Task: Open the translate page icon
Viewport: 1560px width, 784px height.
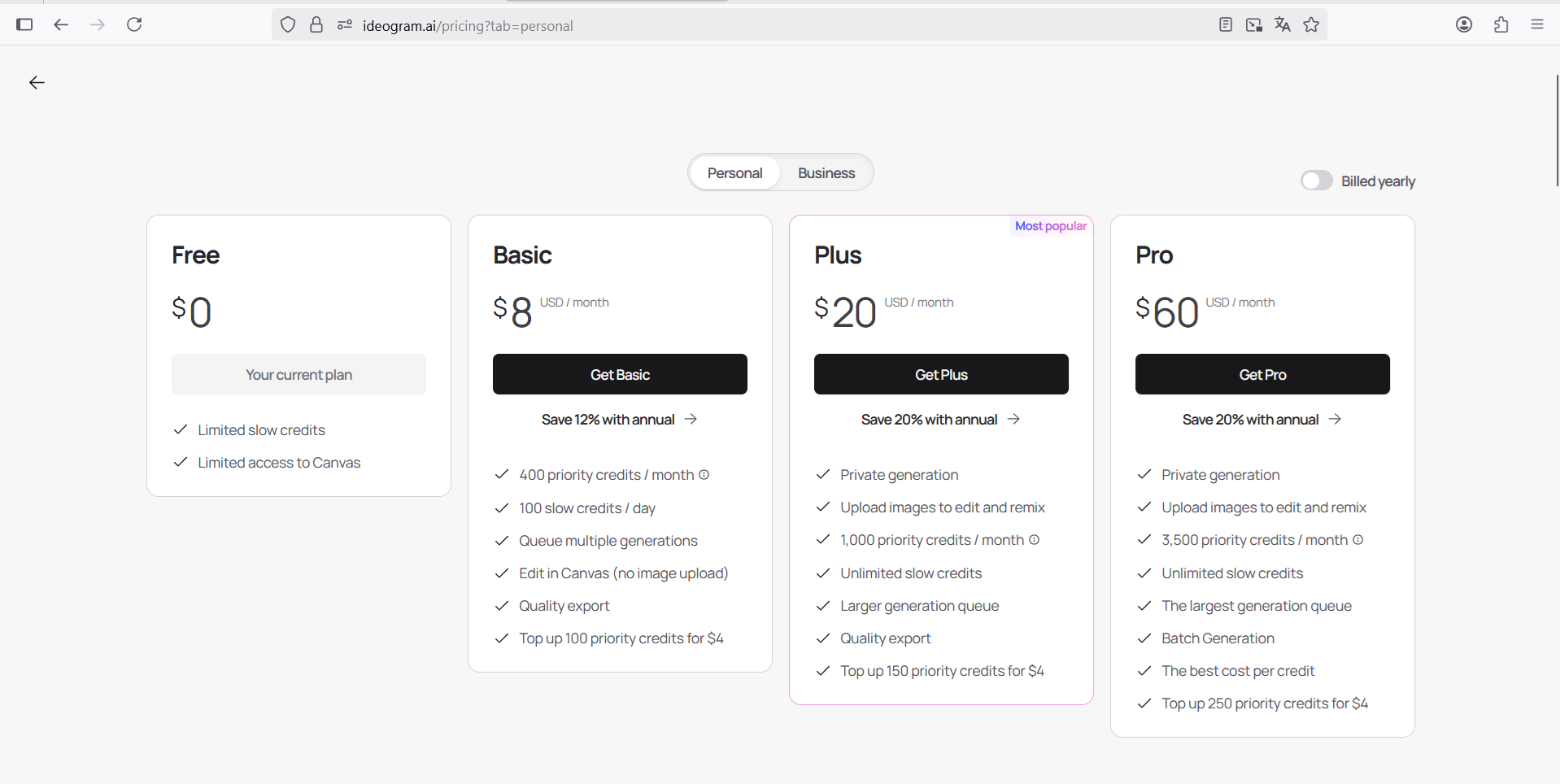Action: click(1283, 25)
